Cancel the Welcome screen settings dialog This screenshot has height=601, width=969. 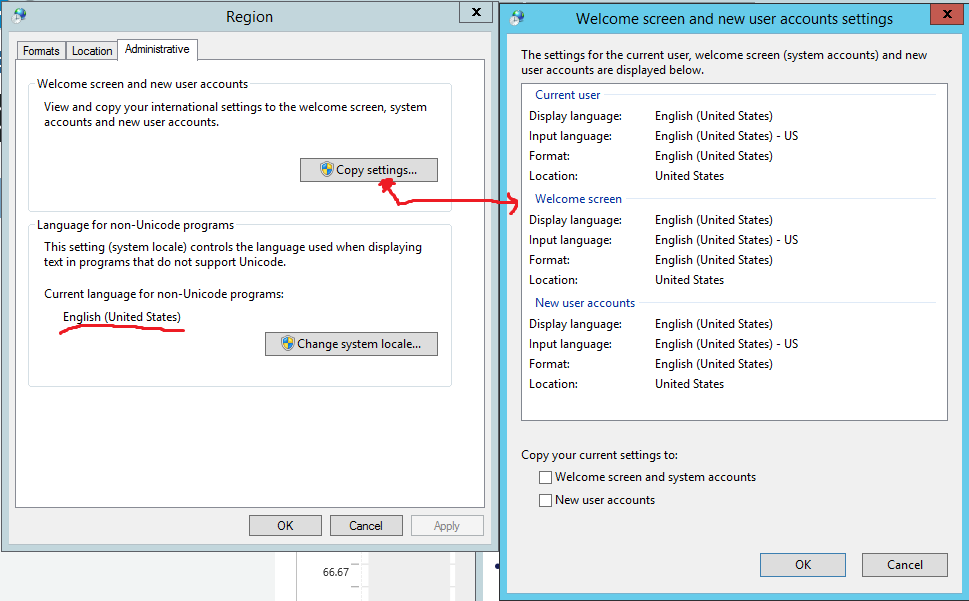[x=905, y=565]
